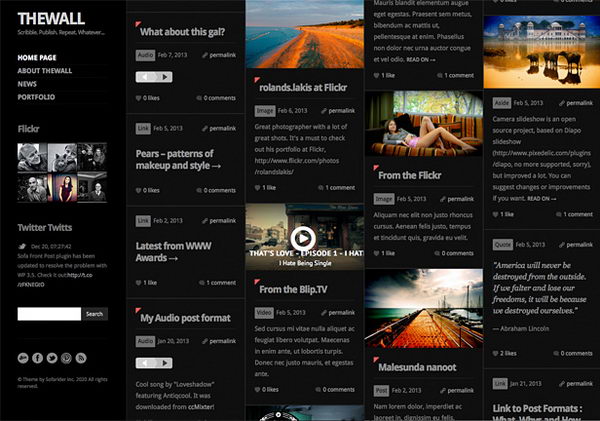Open 'Pears – patterns of makeup and style' link
The width and height of the screenshot is (600, 421).
pos(178,160)
